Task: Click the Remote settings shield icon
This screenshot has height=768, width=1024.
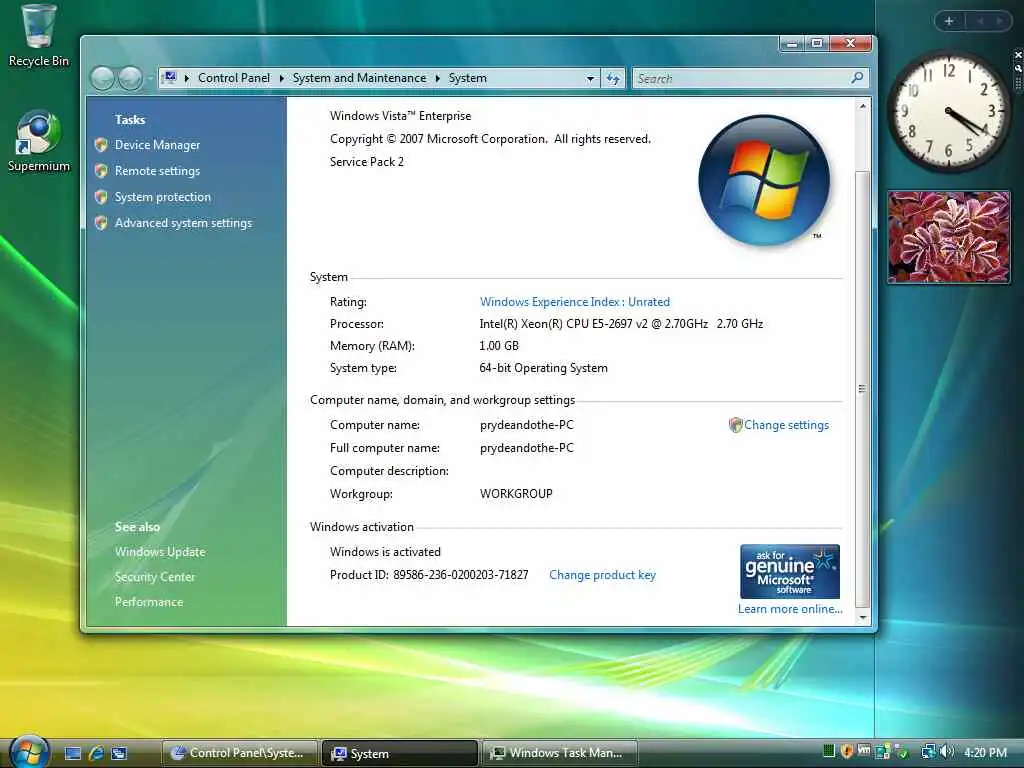Action: pyautogui.click(x=101, y=171)
